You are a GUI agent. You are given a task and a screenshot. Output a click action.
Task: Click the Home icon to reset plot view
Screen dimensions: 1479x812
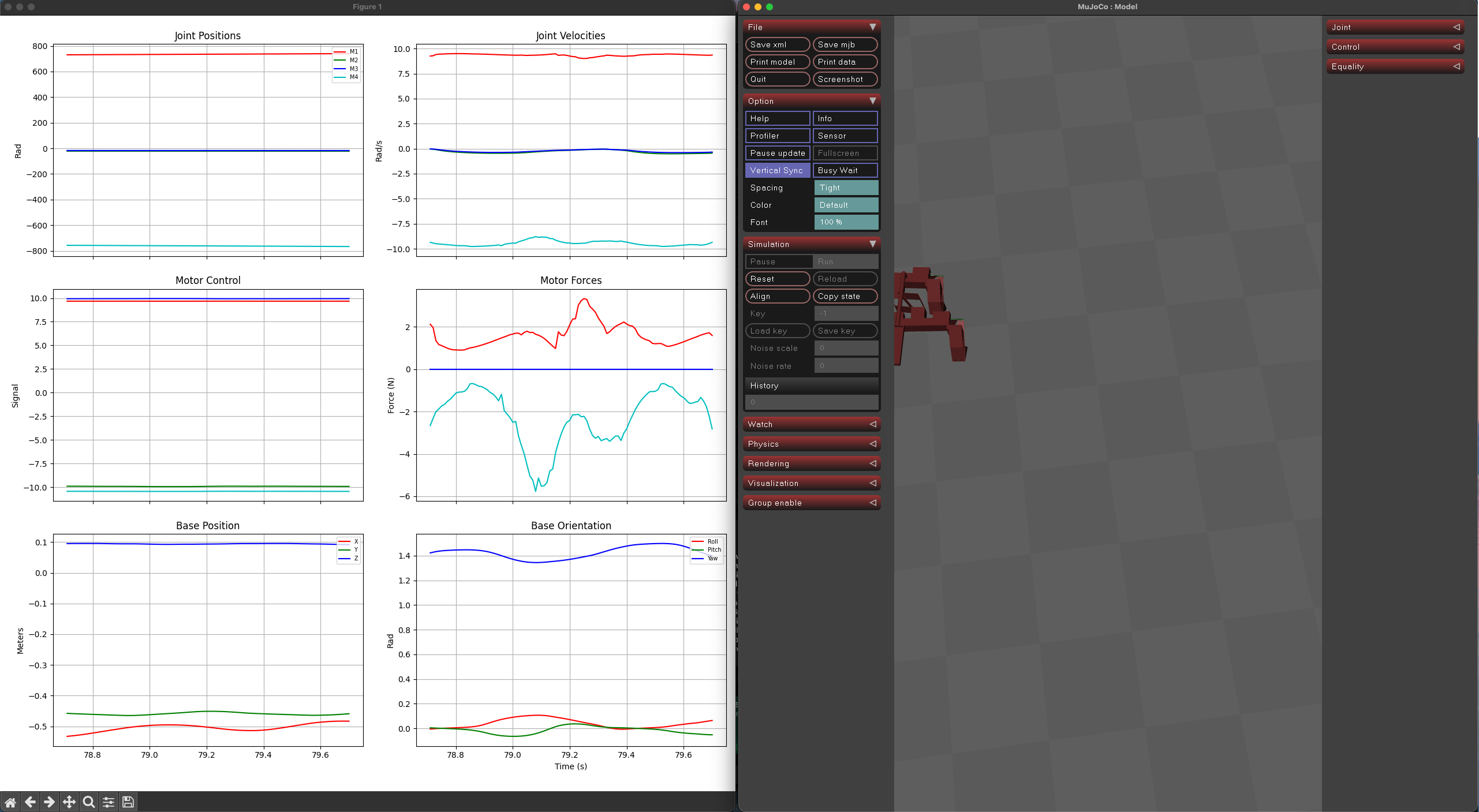click(x=10, y=802)
